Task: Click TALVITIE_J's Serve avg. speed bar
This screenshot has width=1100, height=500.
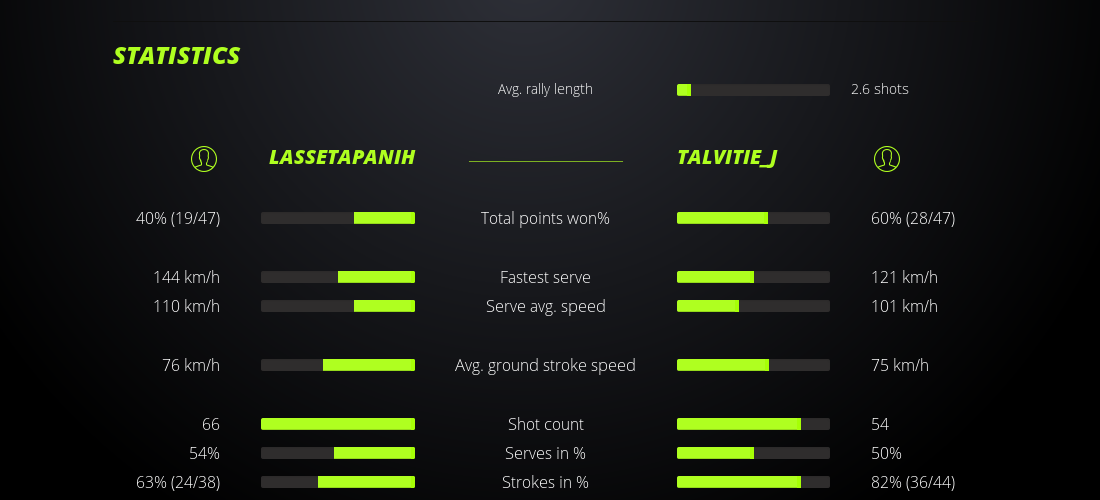Action: click(x=753, y=306)
